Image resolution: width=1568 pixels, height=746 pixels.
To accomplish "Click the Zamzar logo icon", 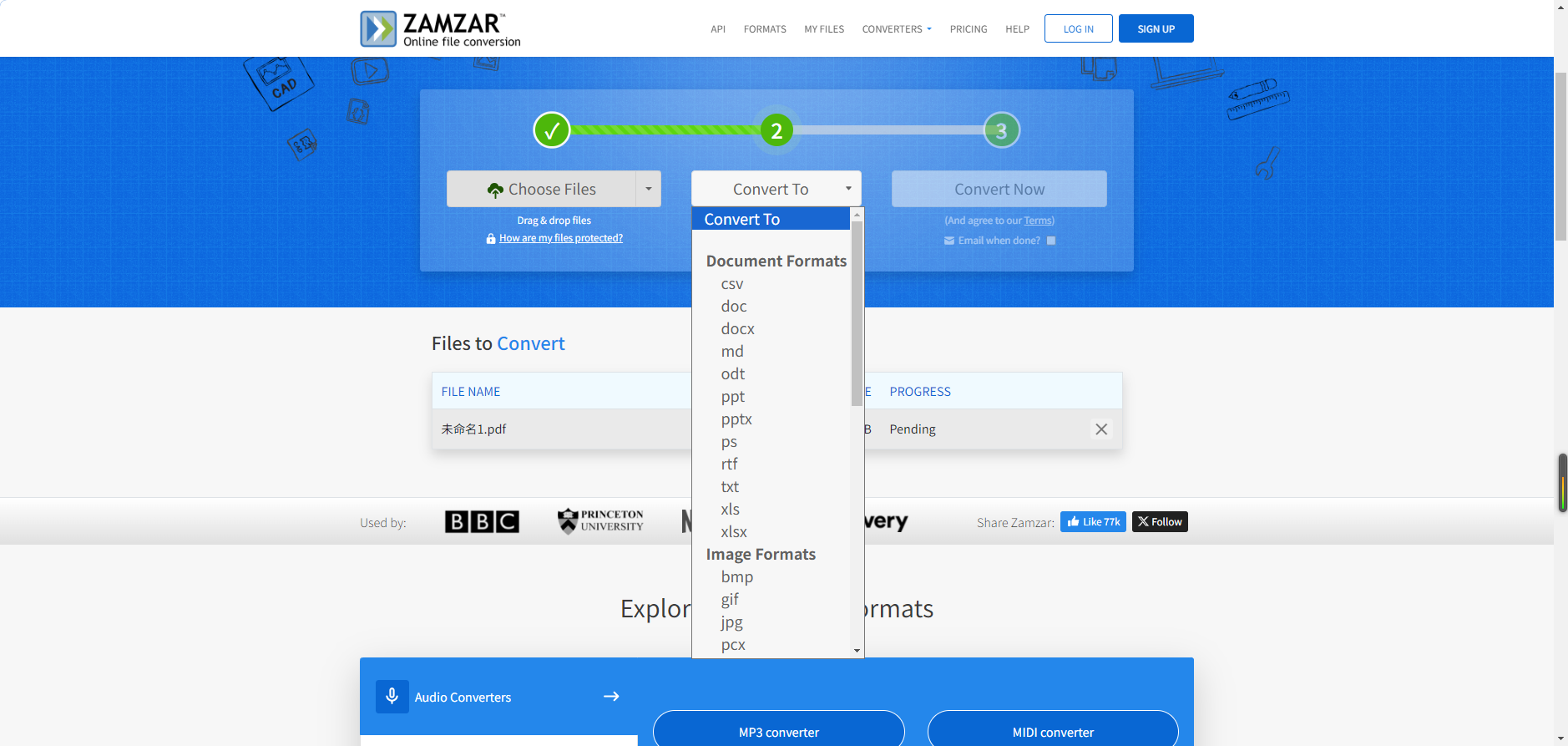I will click(x=378, y=29).
